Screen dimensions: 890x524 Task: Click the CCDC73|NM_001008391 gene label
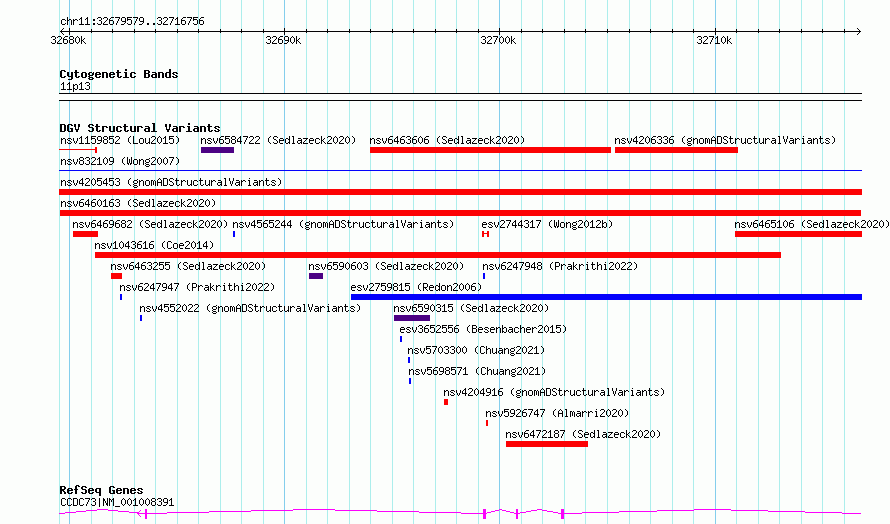pos(117,502)
